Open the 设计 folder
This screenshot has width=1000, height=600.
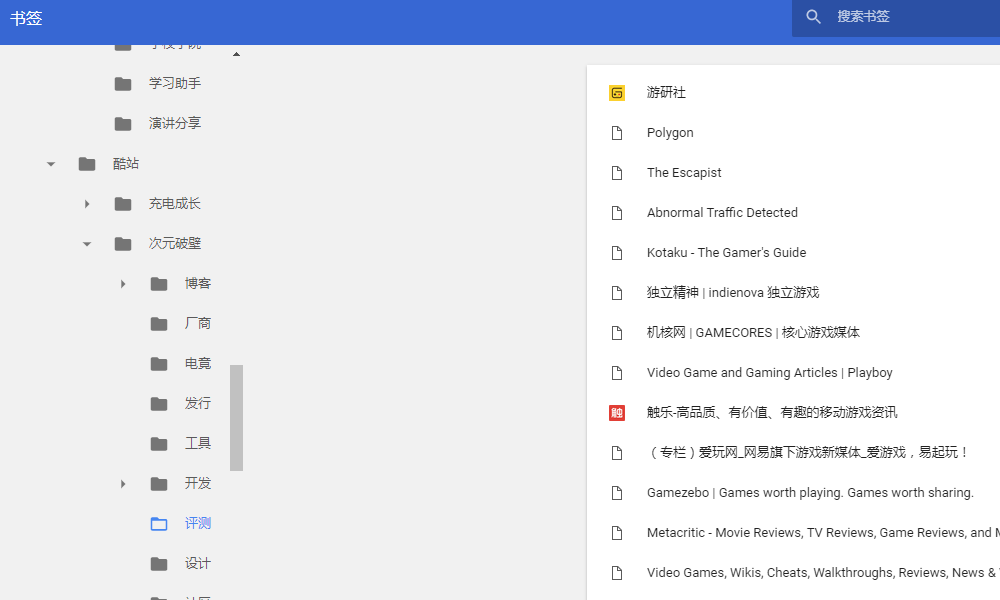(x=198, y=564)
